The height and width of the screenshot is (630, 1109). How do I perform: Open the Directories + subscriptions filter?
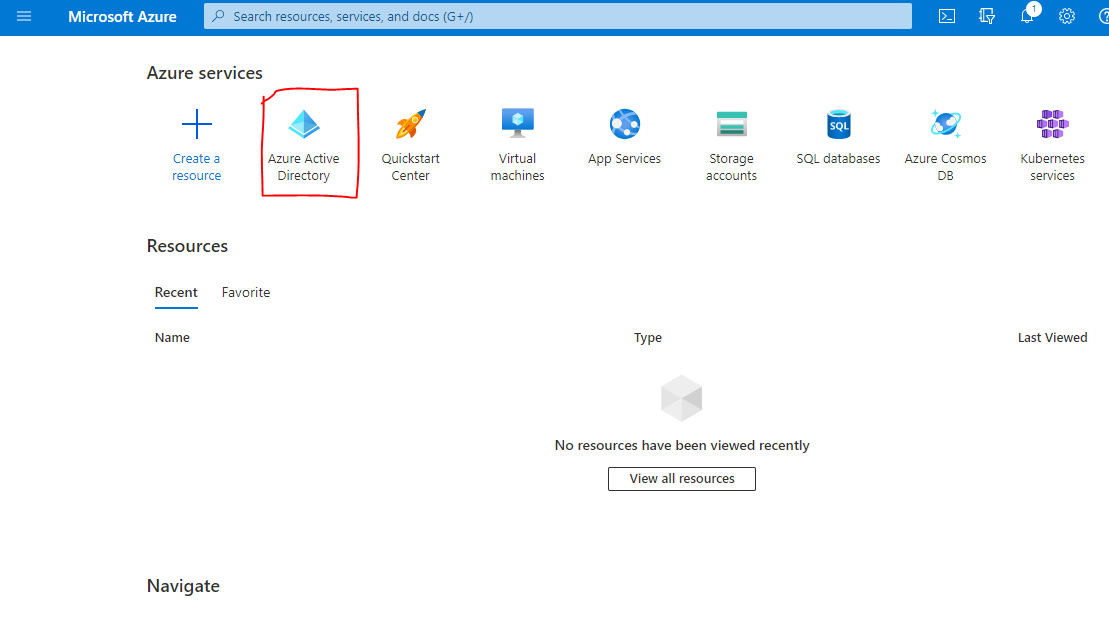(x=987, y=16)
